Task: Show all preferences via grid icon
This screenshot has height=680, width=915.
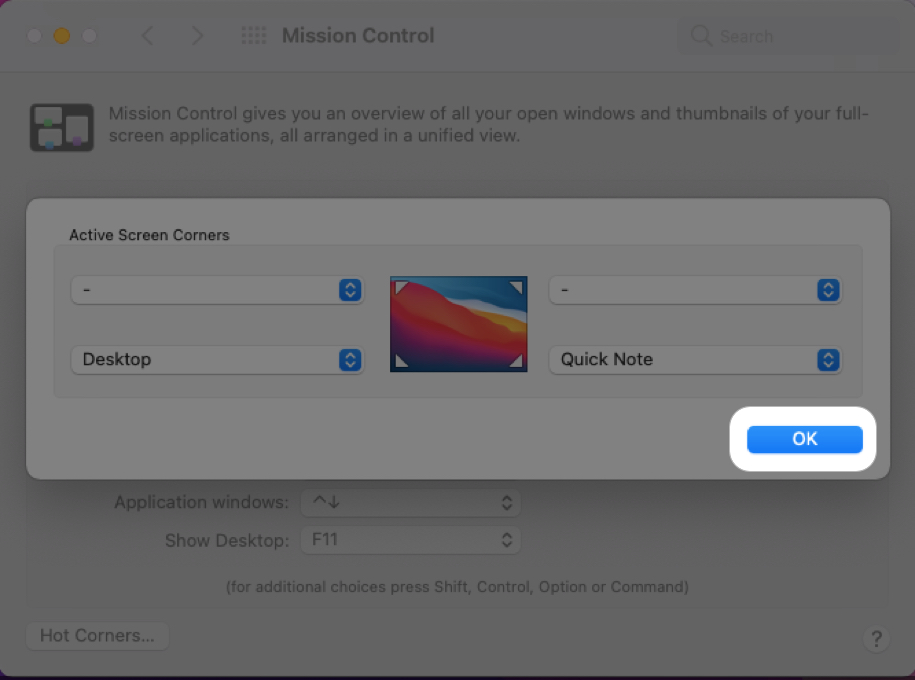Action: (254, 36)
